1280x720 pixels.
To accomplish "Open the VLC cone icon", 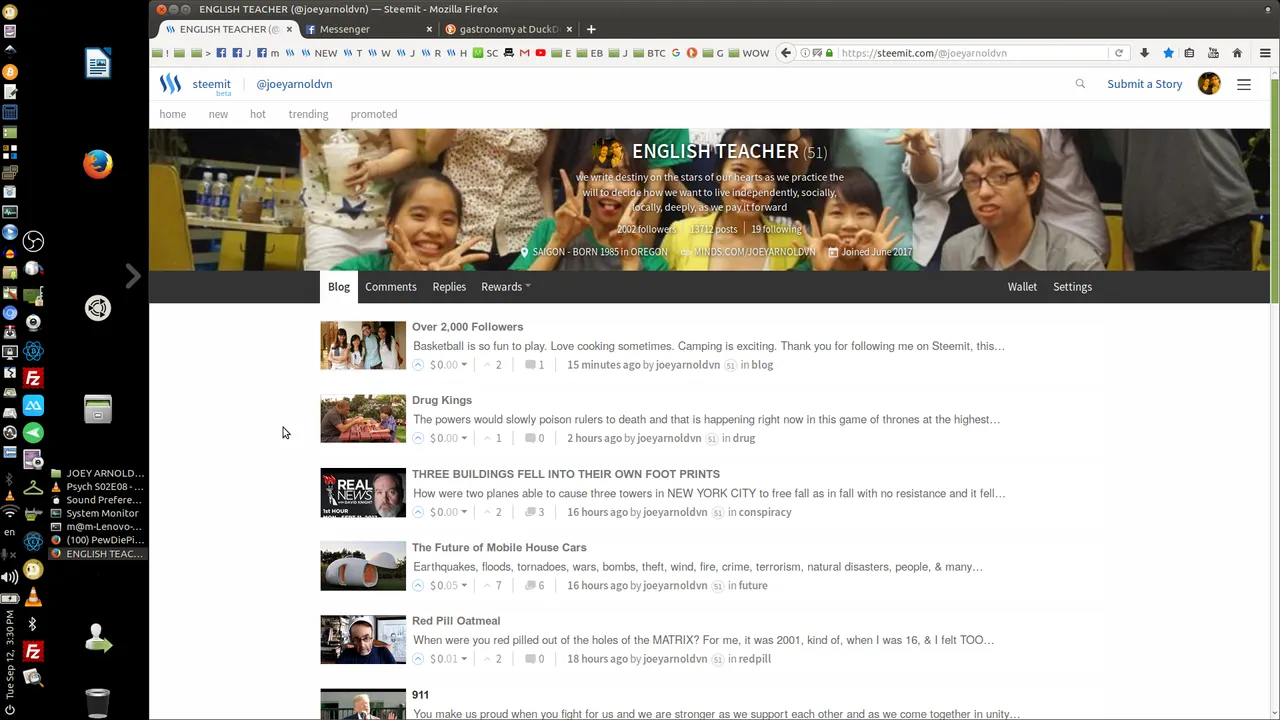I will [x=33, y=598].
